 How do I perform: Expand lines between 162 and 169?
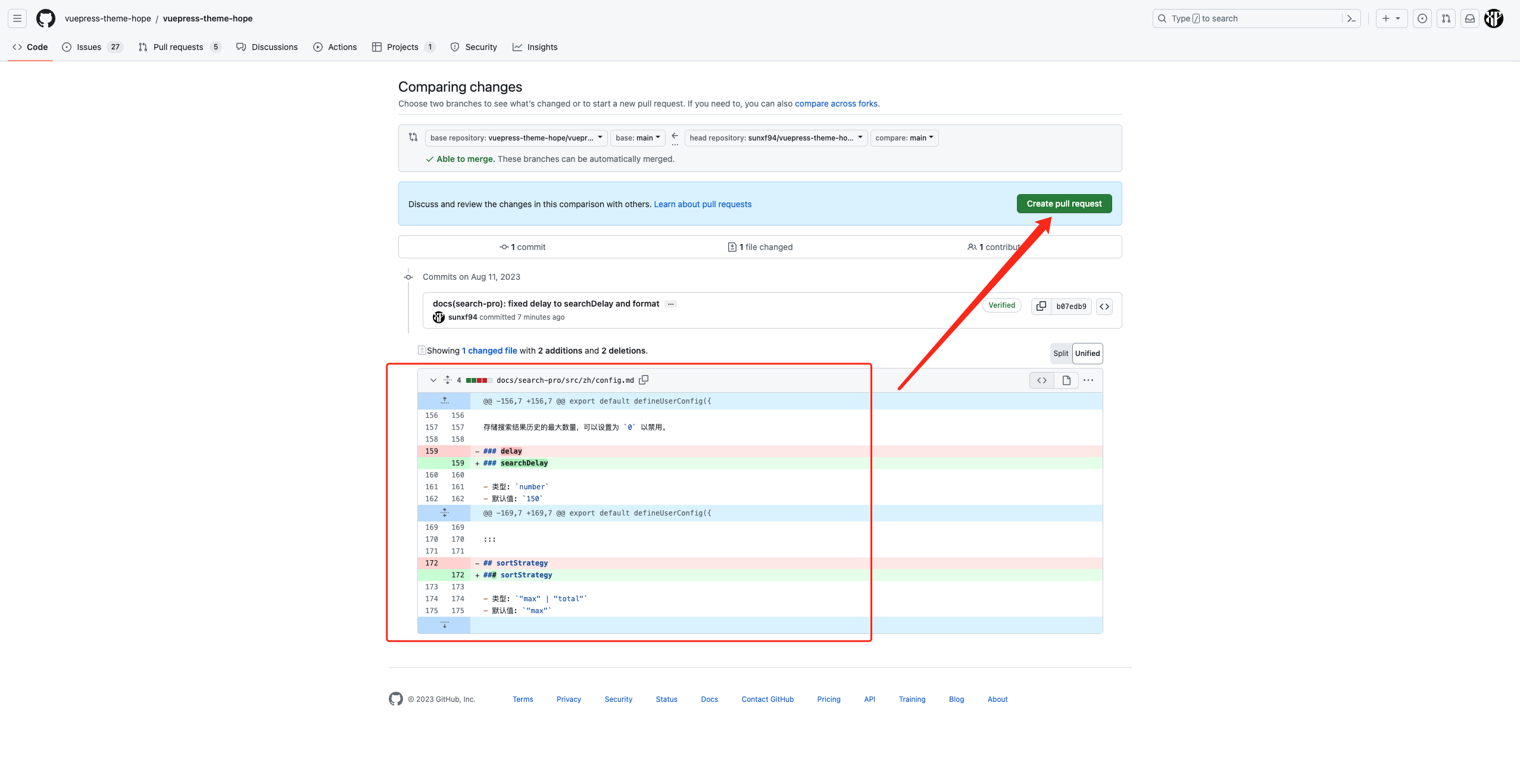(444, 513)
